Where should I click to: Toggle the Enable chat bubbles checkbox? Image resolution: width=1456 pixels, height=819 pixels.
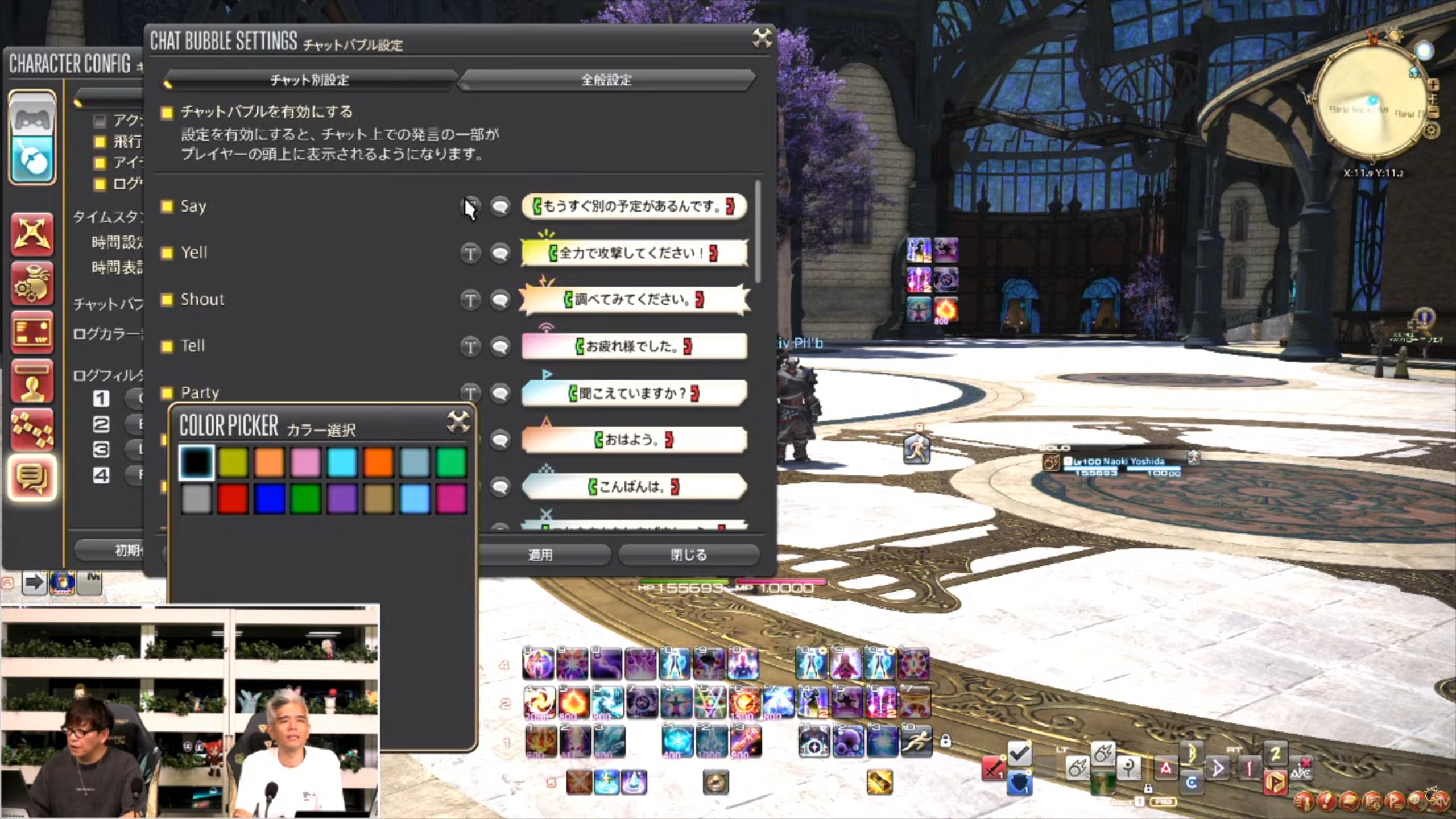[x=167, y=113]
